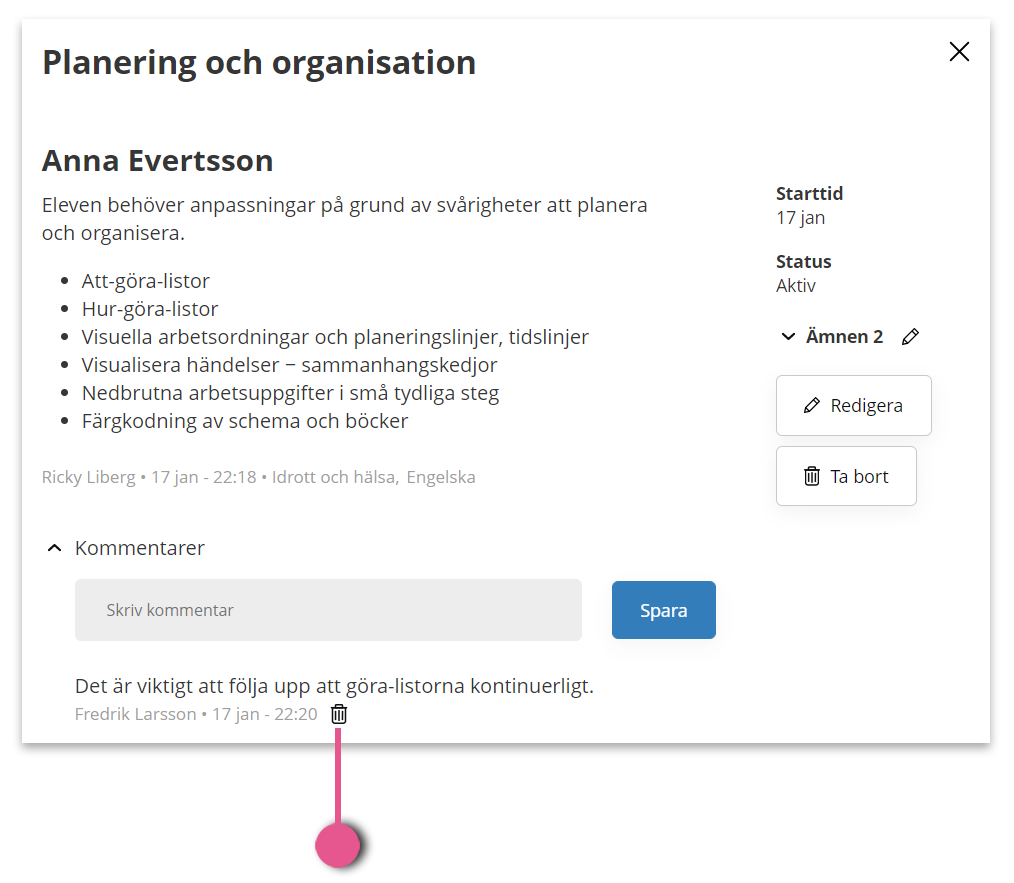Remove the adjustment with Ta bort
This screenshot has width=1014, height=883.
(x=846, y=476)
